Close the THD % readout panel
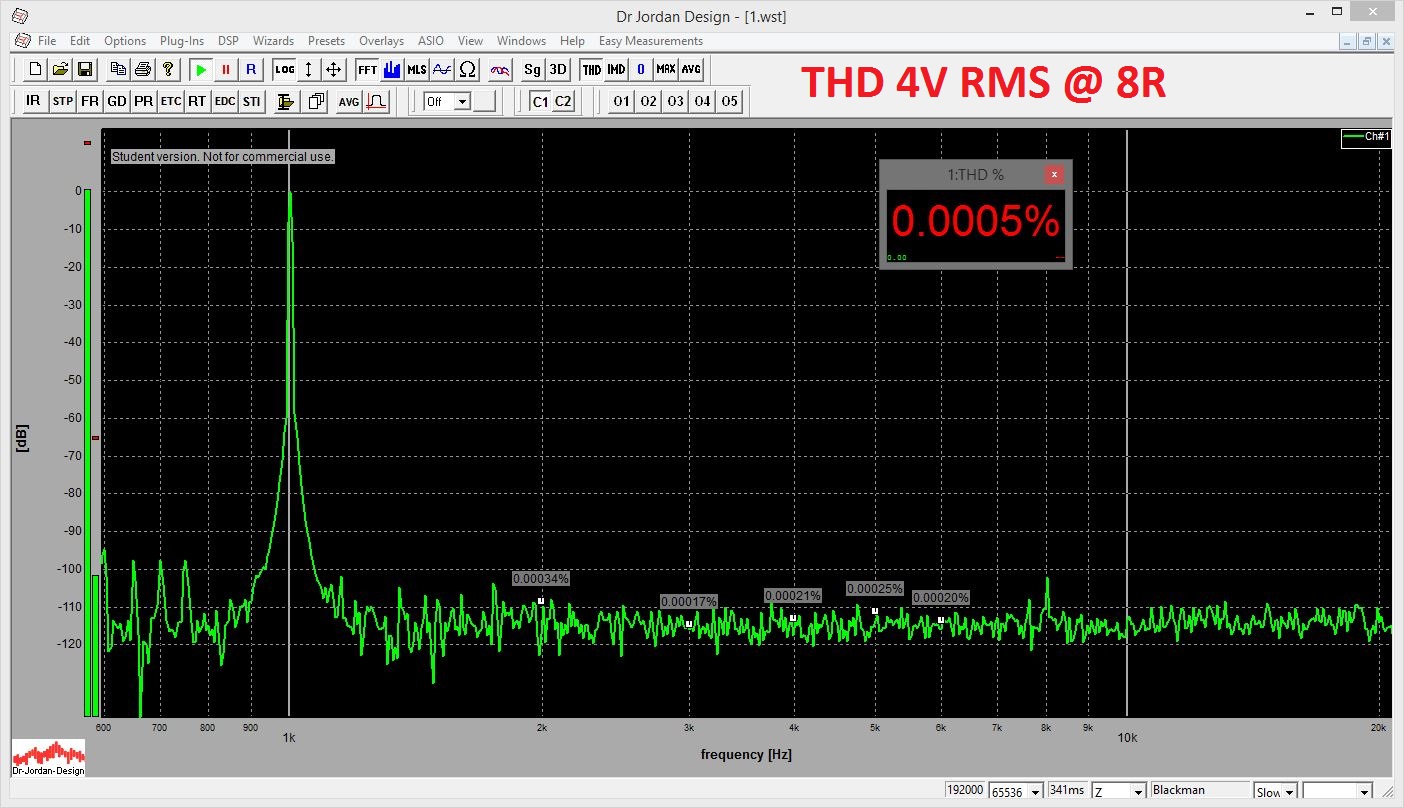 tap(1054, 174)
